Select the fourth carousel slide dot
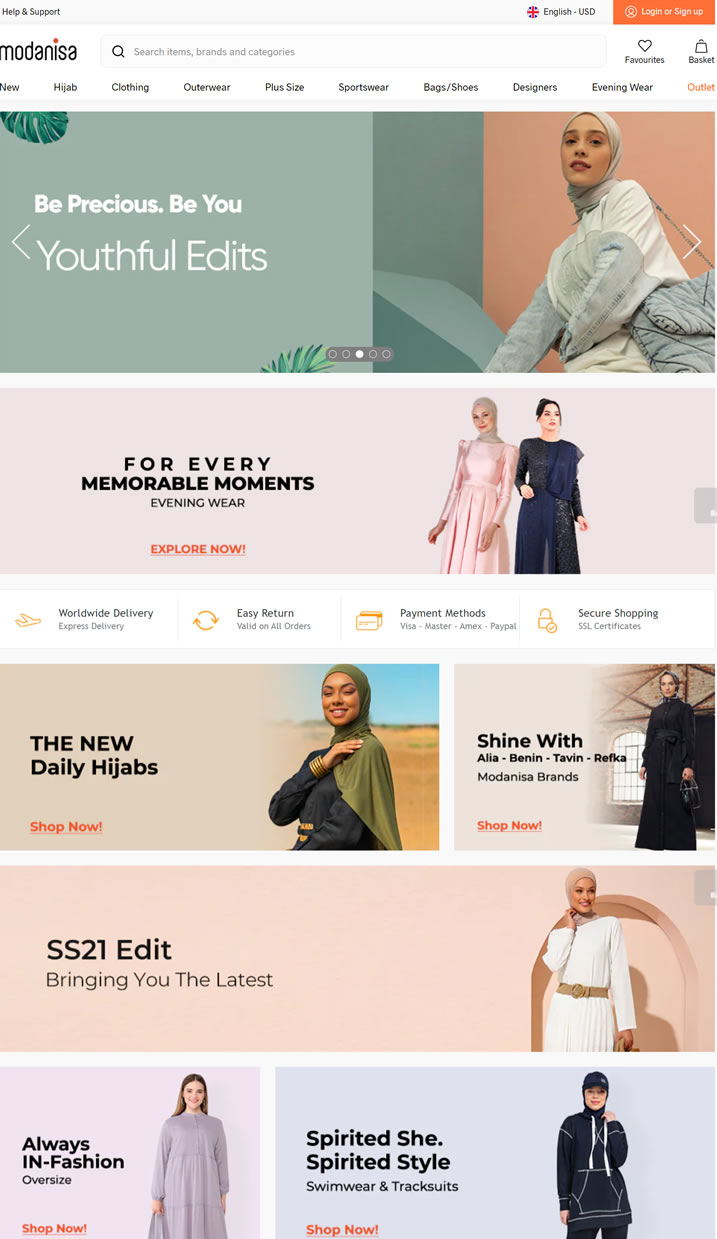The height and width of the screenshot is (1239, 717). [x=373, y=354]
